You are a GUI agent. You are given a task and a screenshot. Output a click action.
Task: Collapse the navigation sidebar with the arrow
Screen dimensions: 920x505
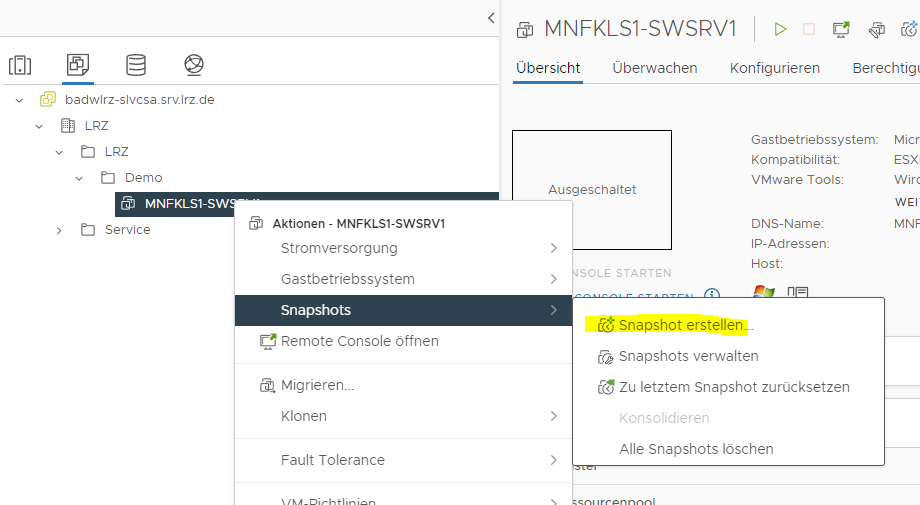click(x=491, y=18)
